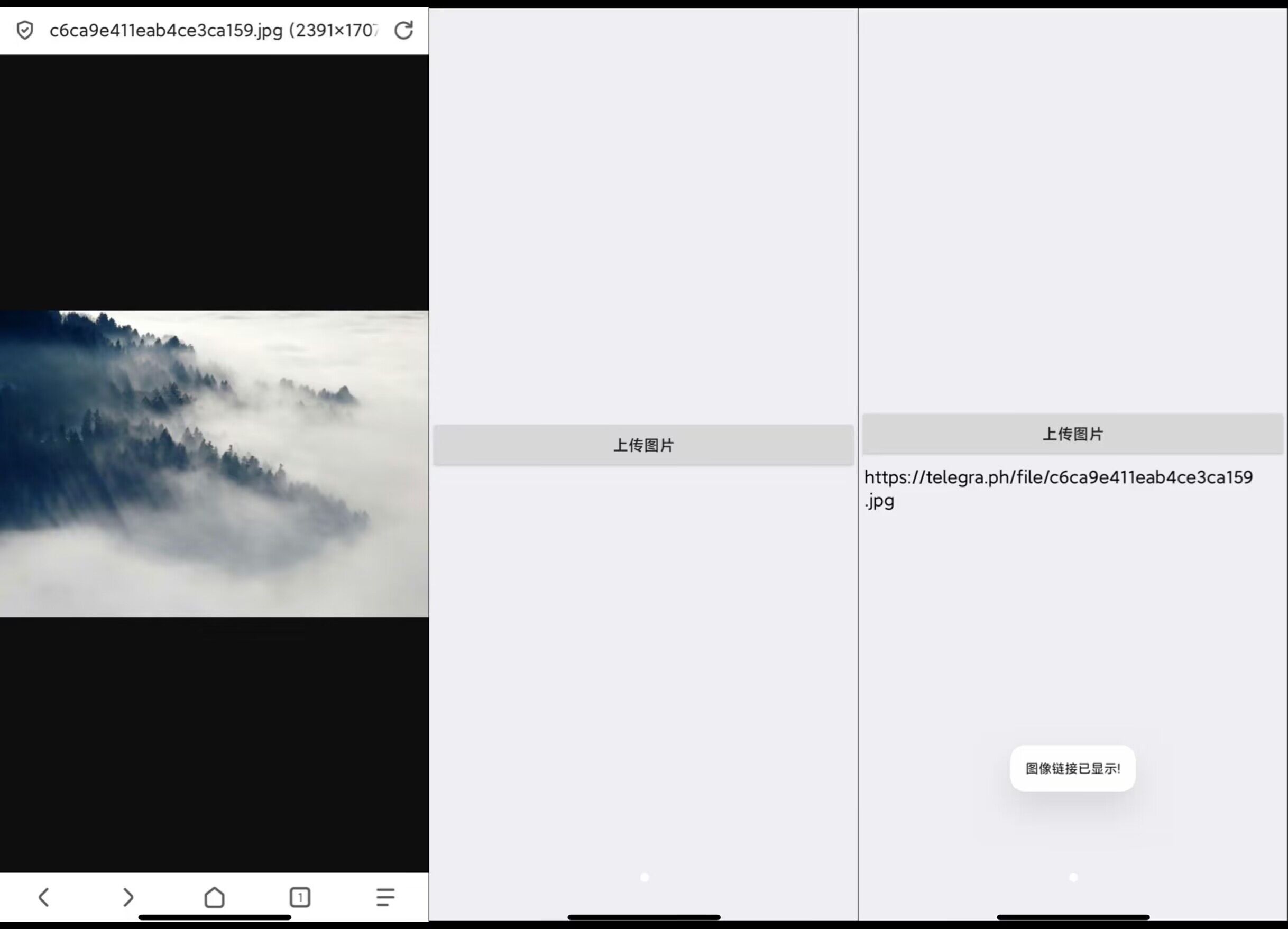The width and height of the screenshot is (1288, 929).
Task: Open the browser hamburger menu icon
Action: (x=385, y=897)
